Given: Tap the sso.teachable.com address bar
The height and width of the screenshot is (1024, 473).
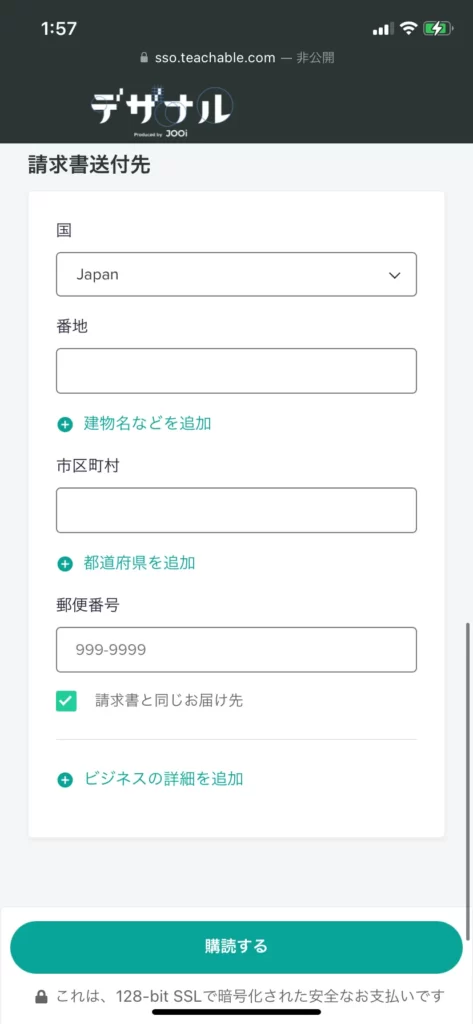Looking at the screenshot, I should coord(237,58).
